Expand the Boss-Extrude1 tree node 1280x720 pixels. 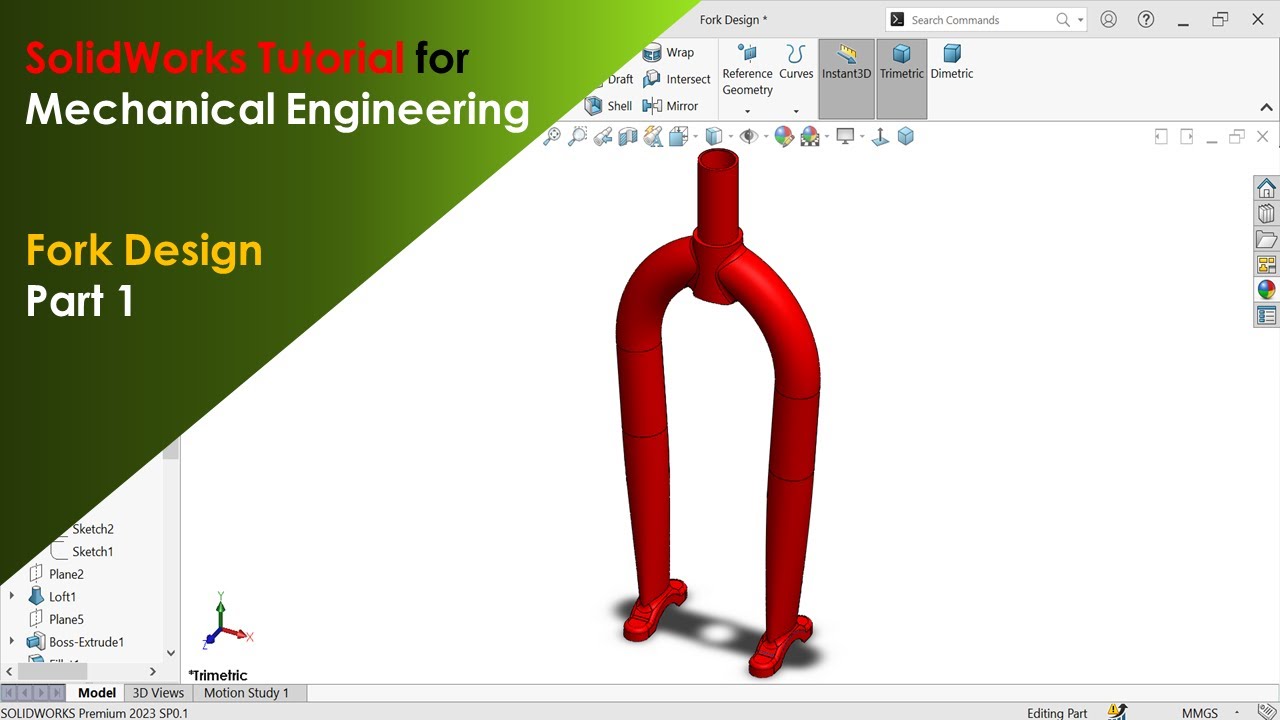point(12,641)
